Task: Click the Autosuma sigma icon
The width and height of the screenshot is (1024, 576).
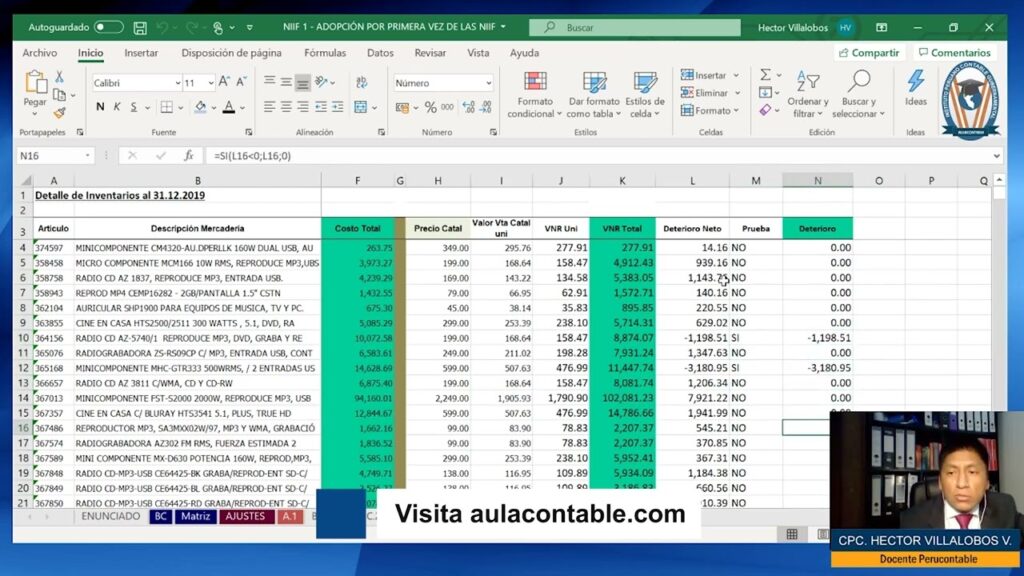Action: click(765, 75)
